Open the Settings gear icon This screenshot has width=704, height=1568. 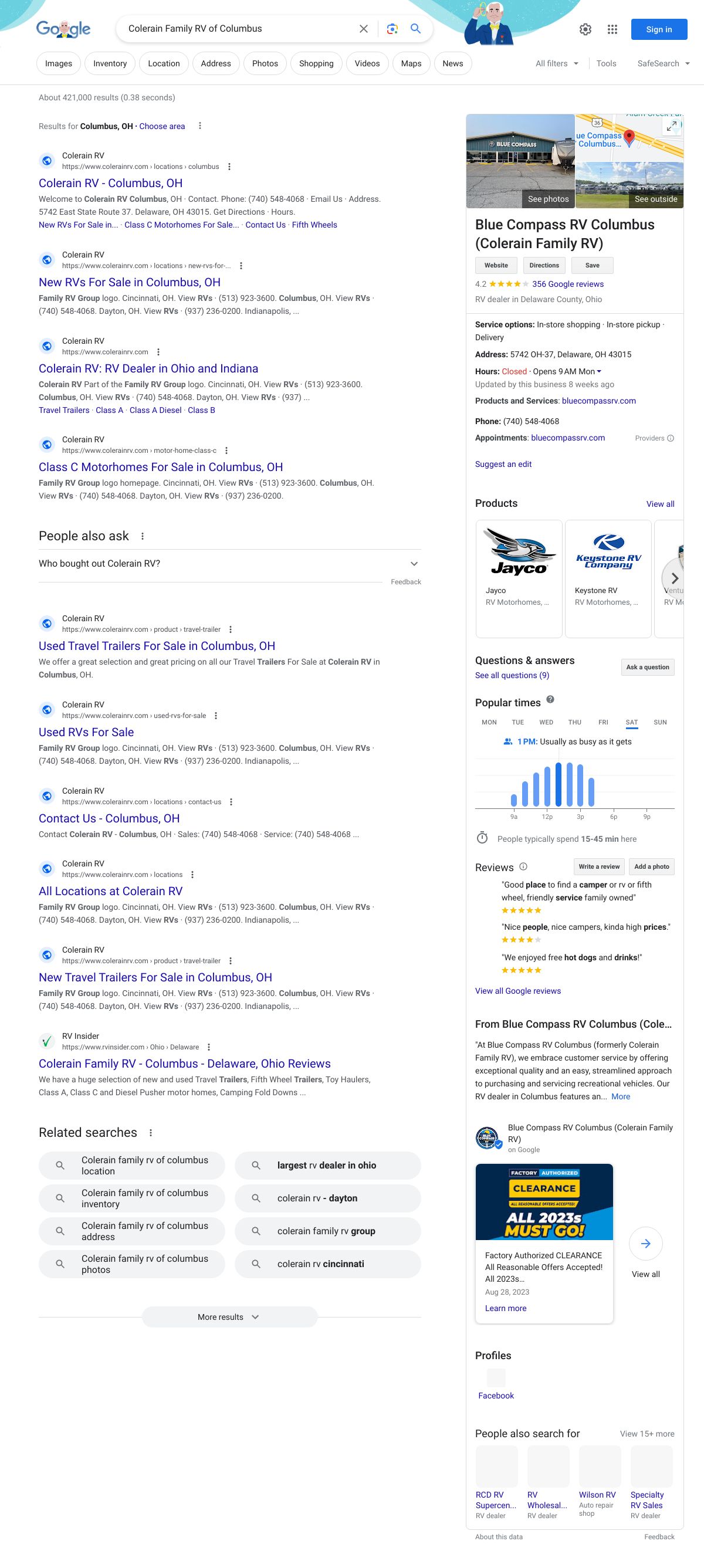pos(585,29)
